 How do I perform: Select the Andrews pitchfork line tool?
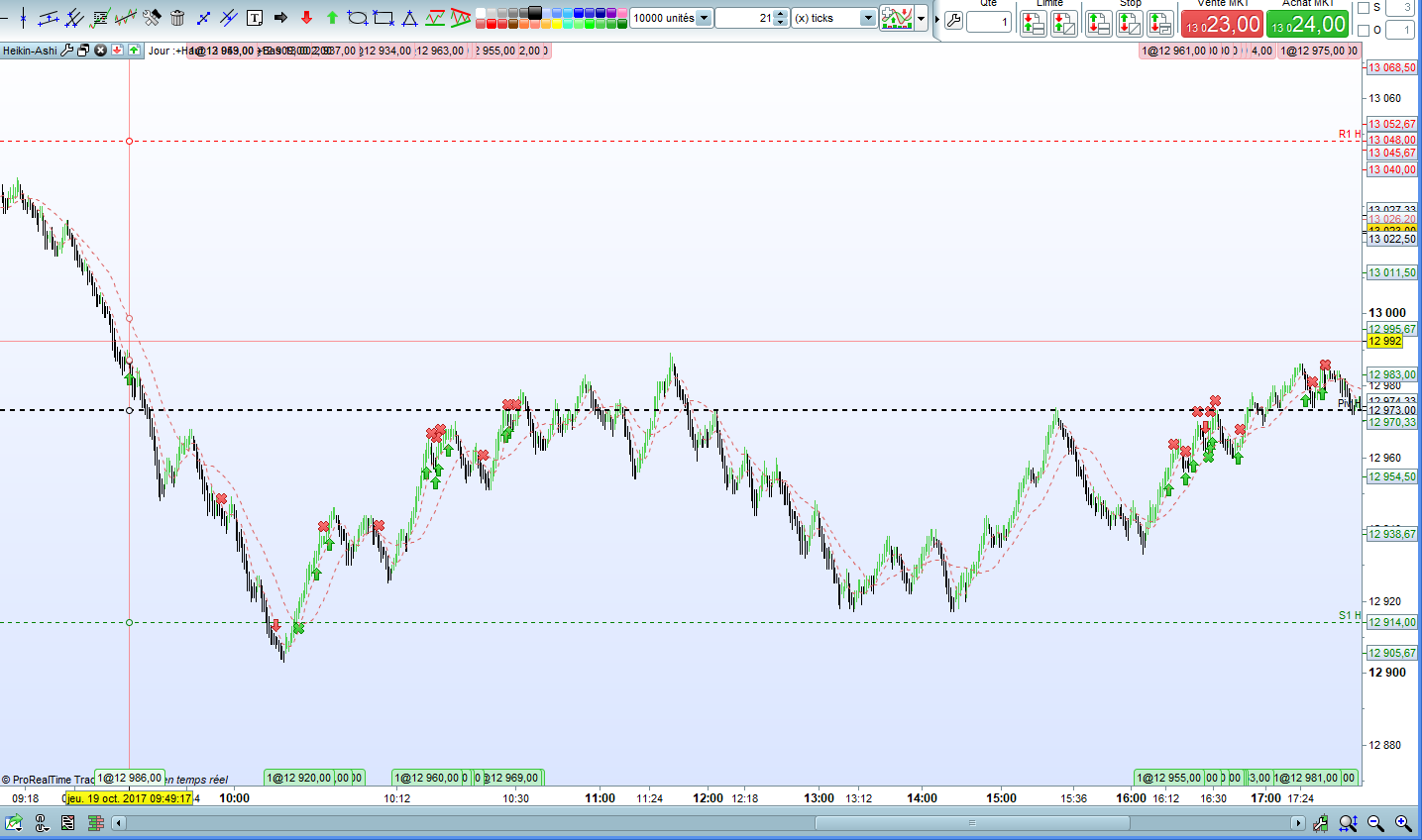click(74, 18)
